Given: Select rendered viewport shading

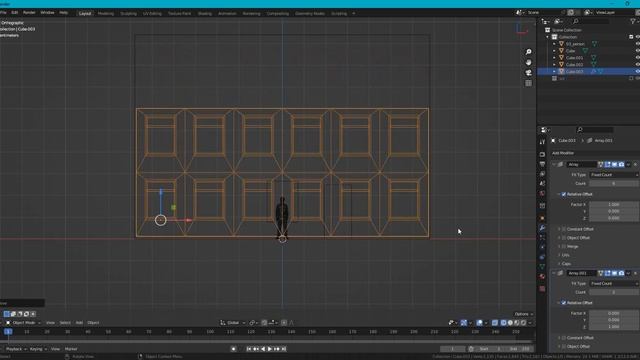Looking at the screenshot, I should tap(524, 323).
